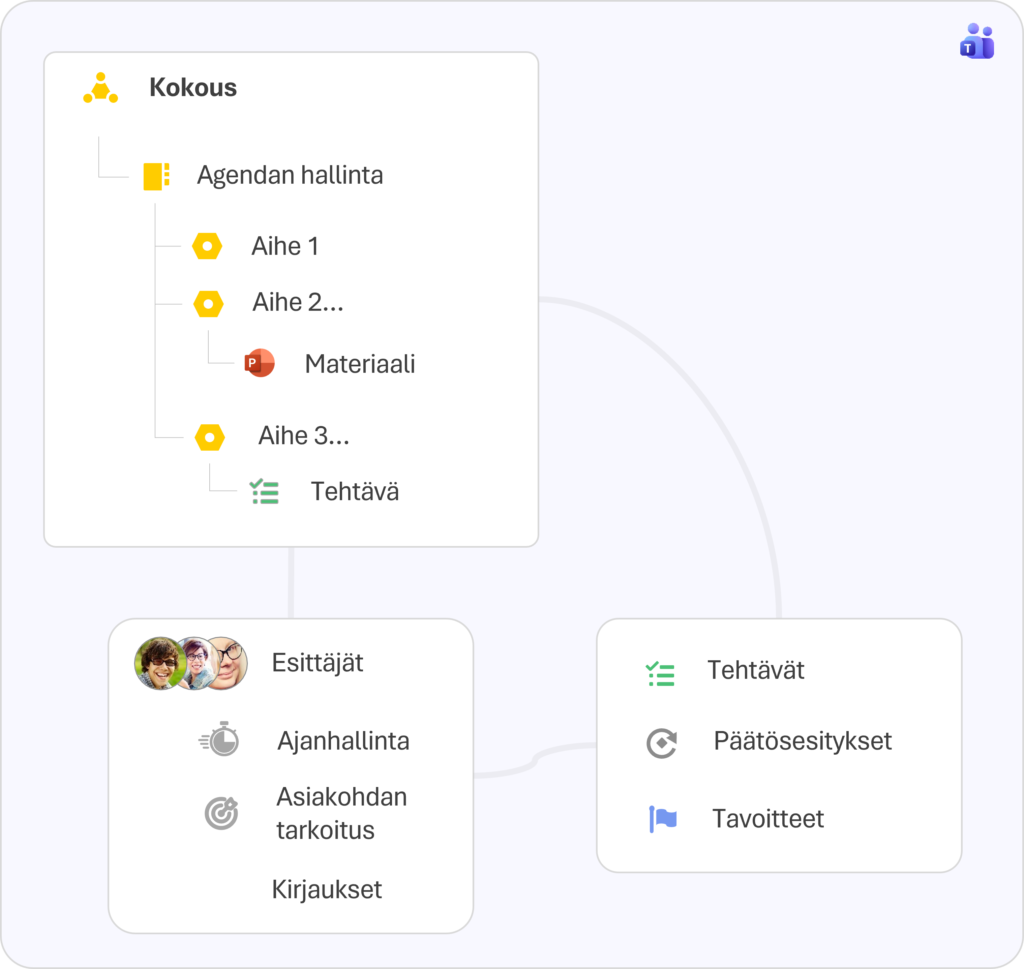1024x969 pixels.
Task: Click the PowerPoint Materiaali icon
Action: 259,364
